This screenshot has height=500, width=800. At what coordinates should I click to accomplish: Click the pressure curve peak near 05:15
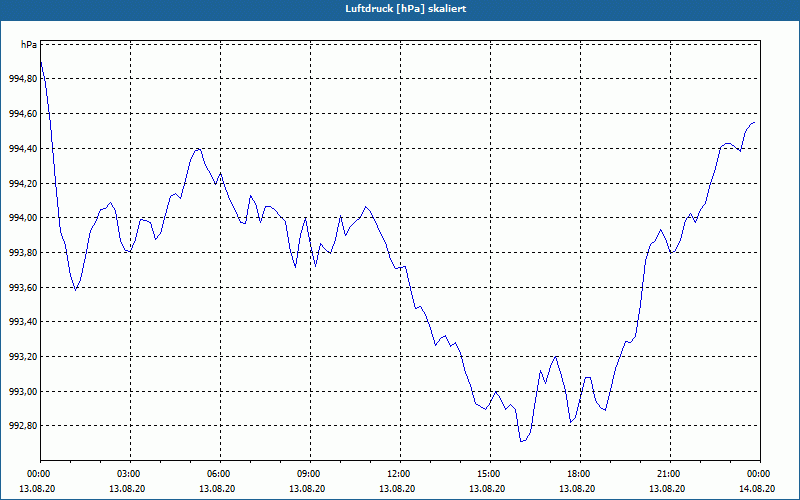click(x=198, y=148)
